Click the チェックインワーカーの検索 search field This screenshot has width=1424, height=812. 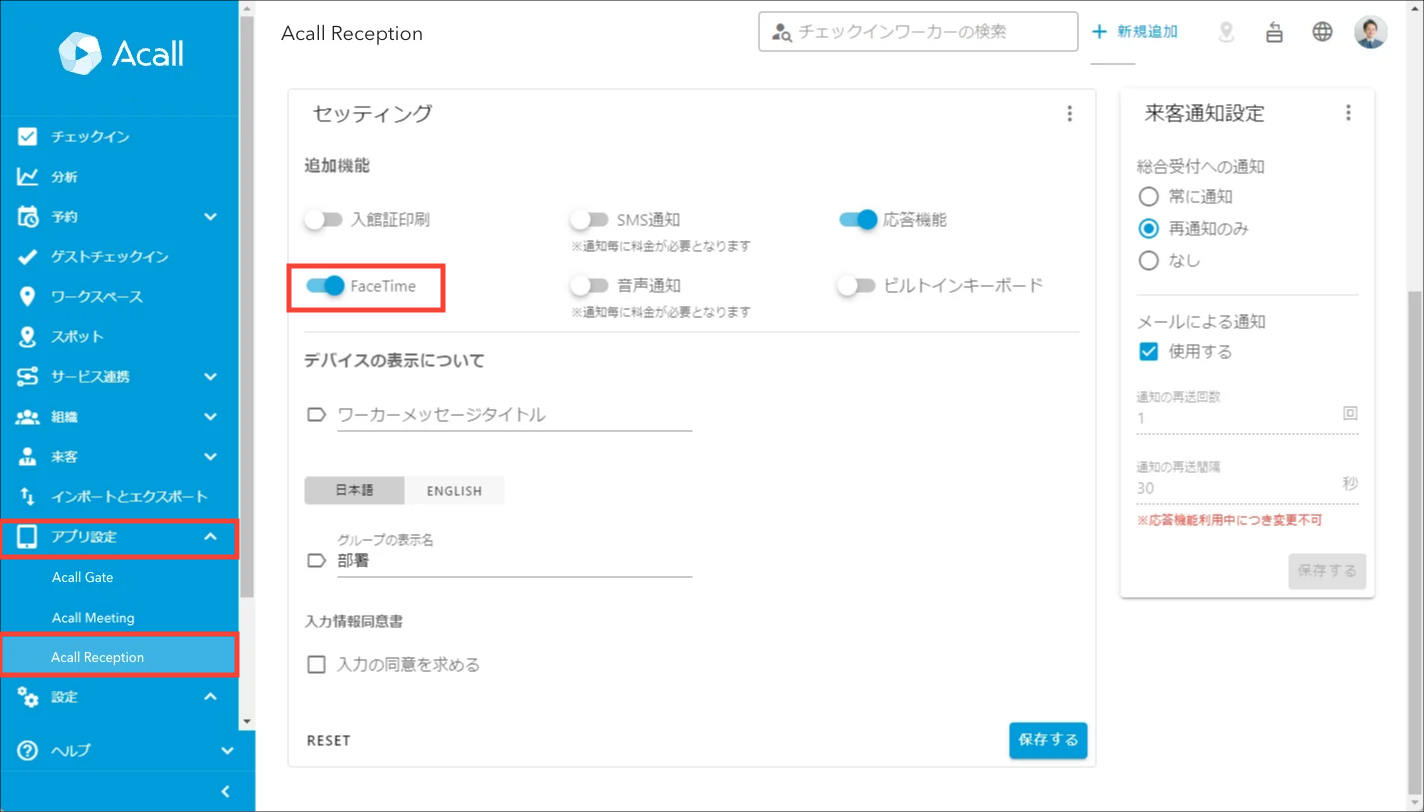click(918, 32)
